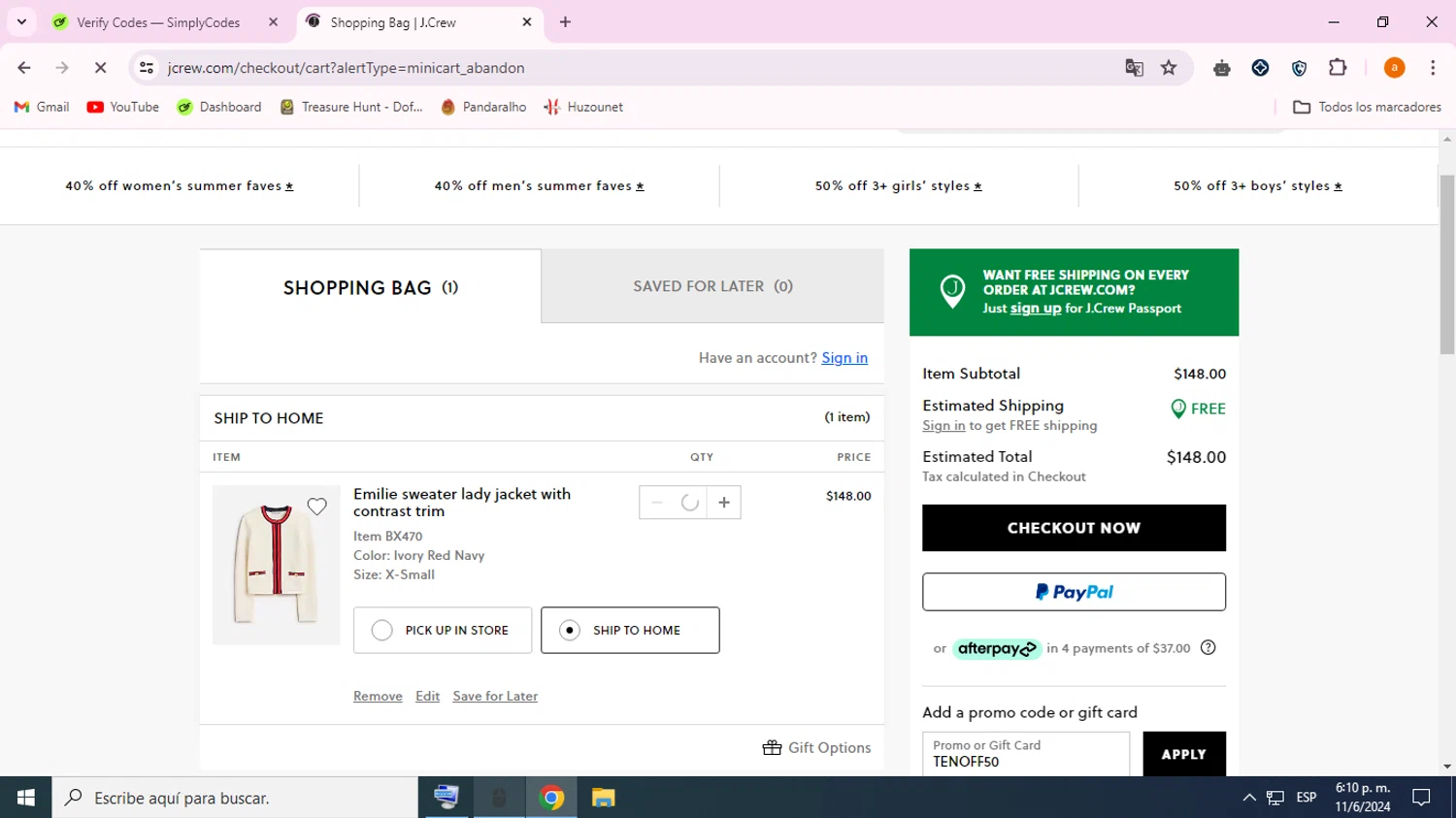Open 40% off men's summer faves
Viewport: 1456px width, 818px height.
coord(540,186)
